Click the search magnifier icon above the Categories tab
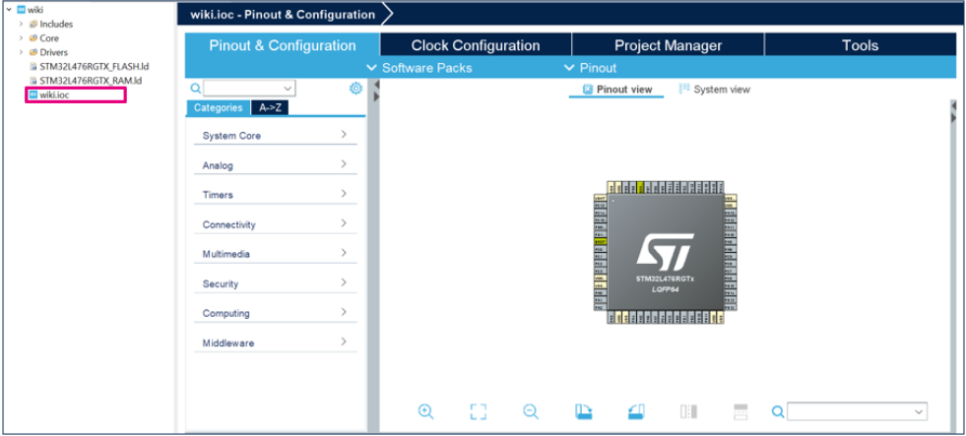Viewport: 966px width, 436px height. click(195, 89)
